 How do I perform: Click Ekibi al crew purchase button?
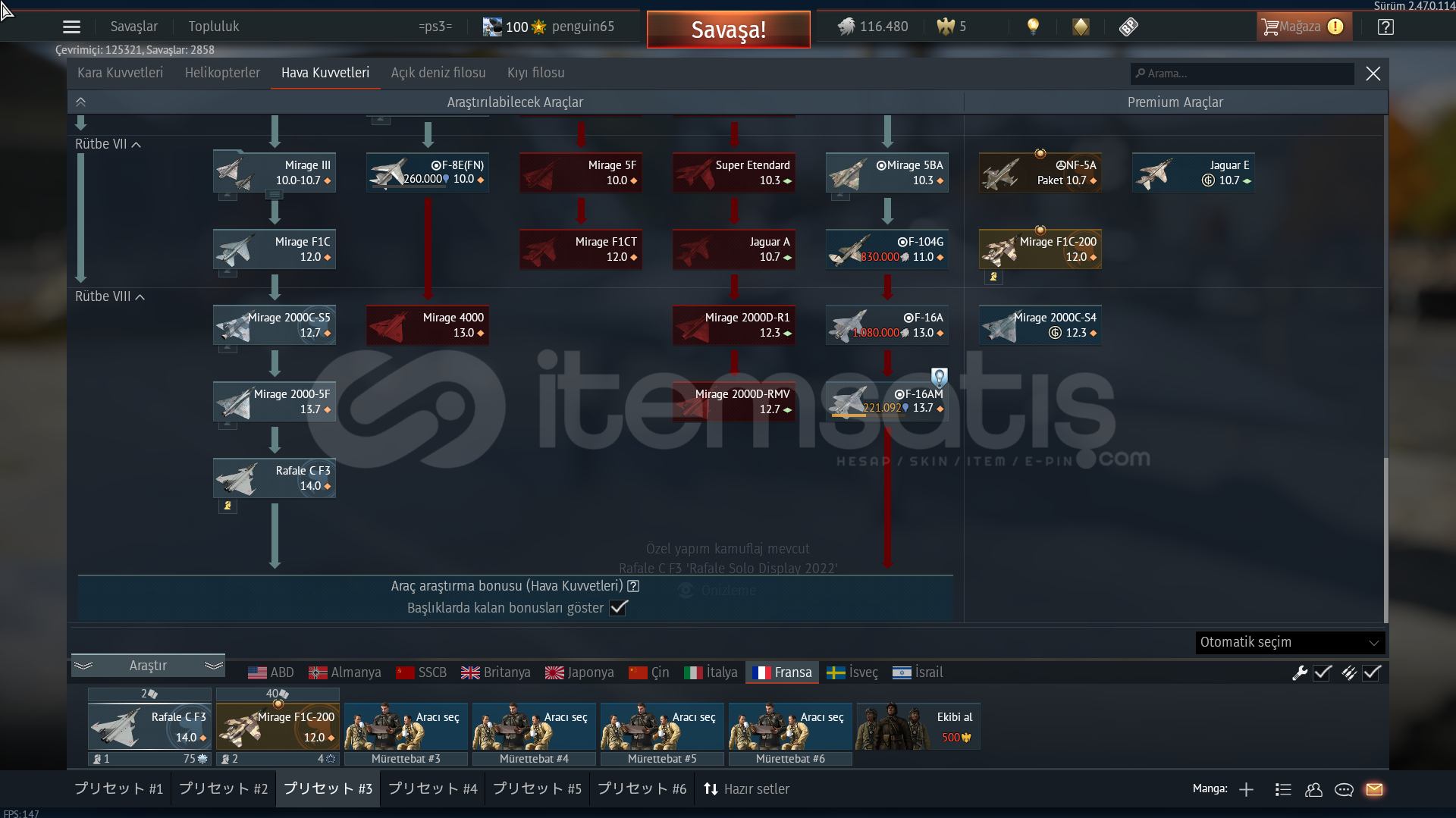point(918,726)
